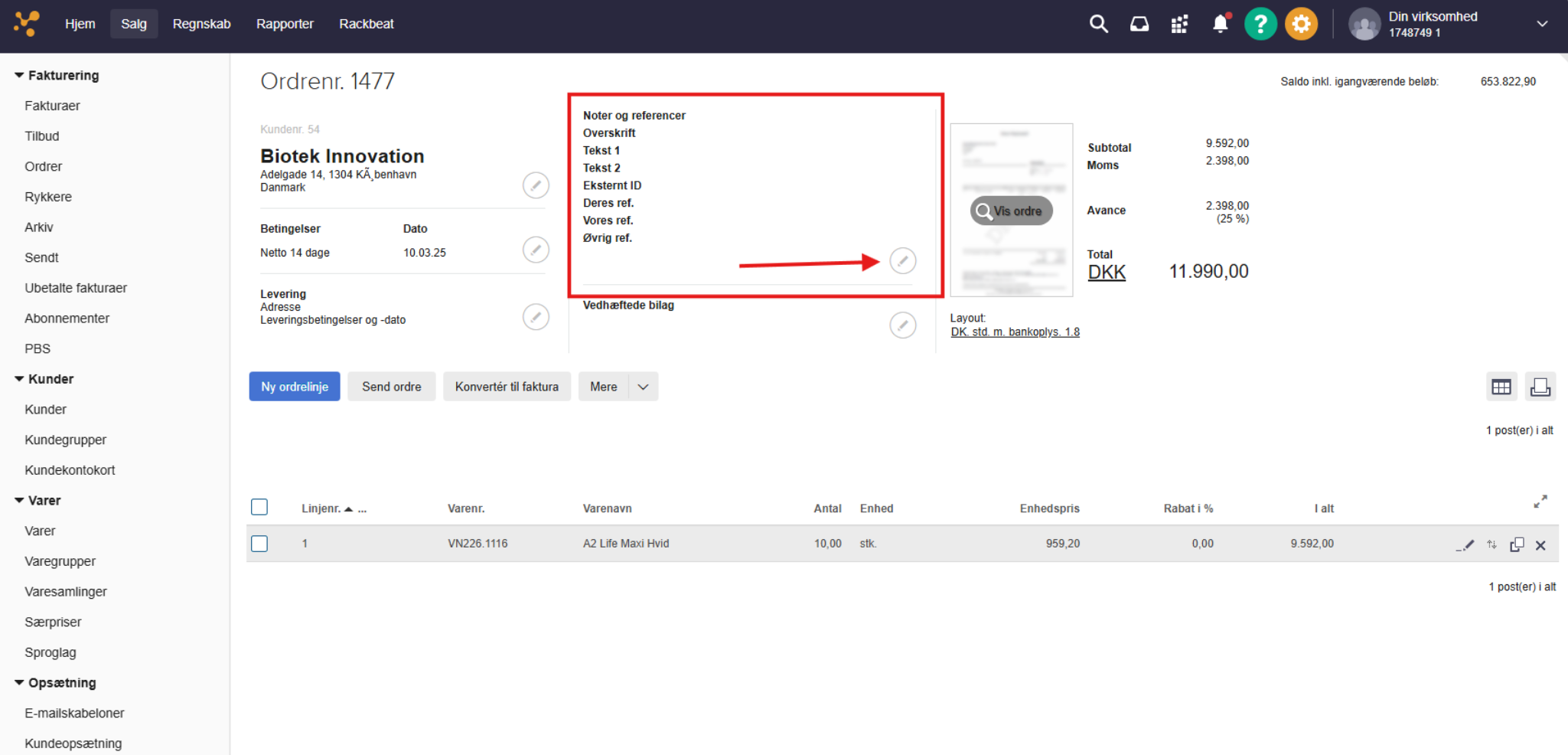Edit Vedhæftede bilag with pencil icon
1568x755 pixels.
pos(902,325)
